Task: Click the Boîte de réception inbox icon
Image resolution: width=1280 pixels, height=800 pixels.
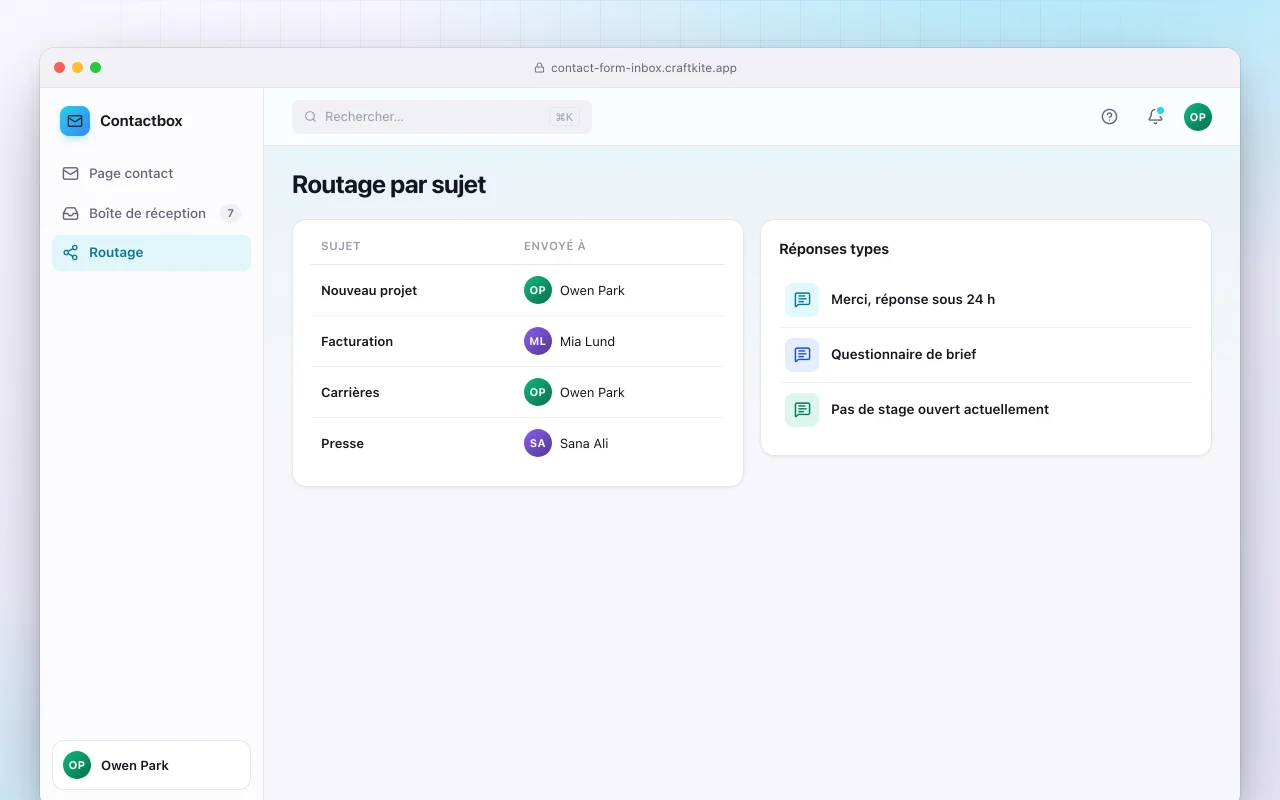Action: coord(70,213)
